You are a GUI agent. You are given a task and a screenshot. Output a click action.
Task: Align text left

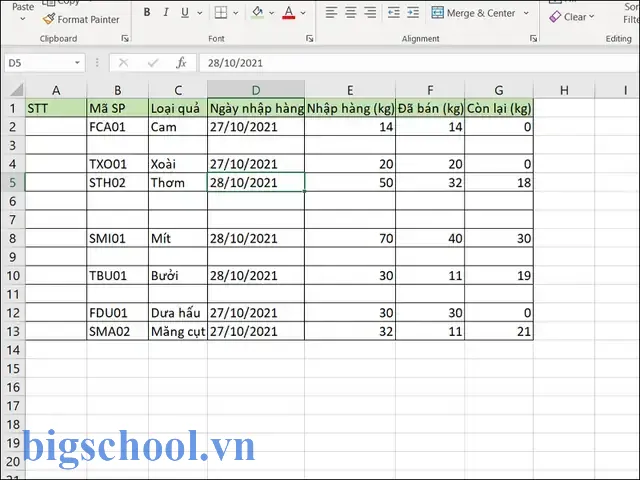(331, 13)
